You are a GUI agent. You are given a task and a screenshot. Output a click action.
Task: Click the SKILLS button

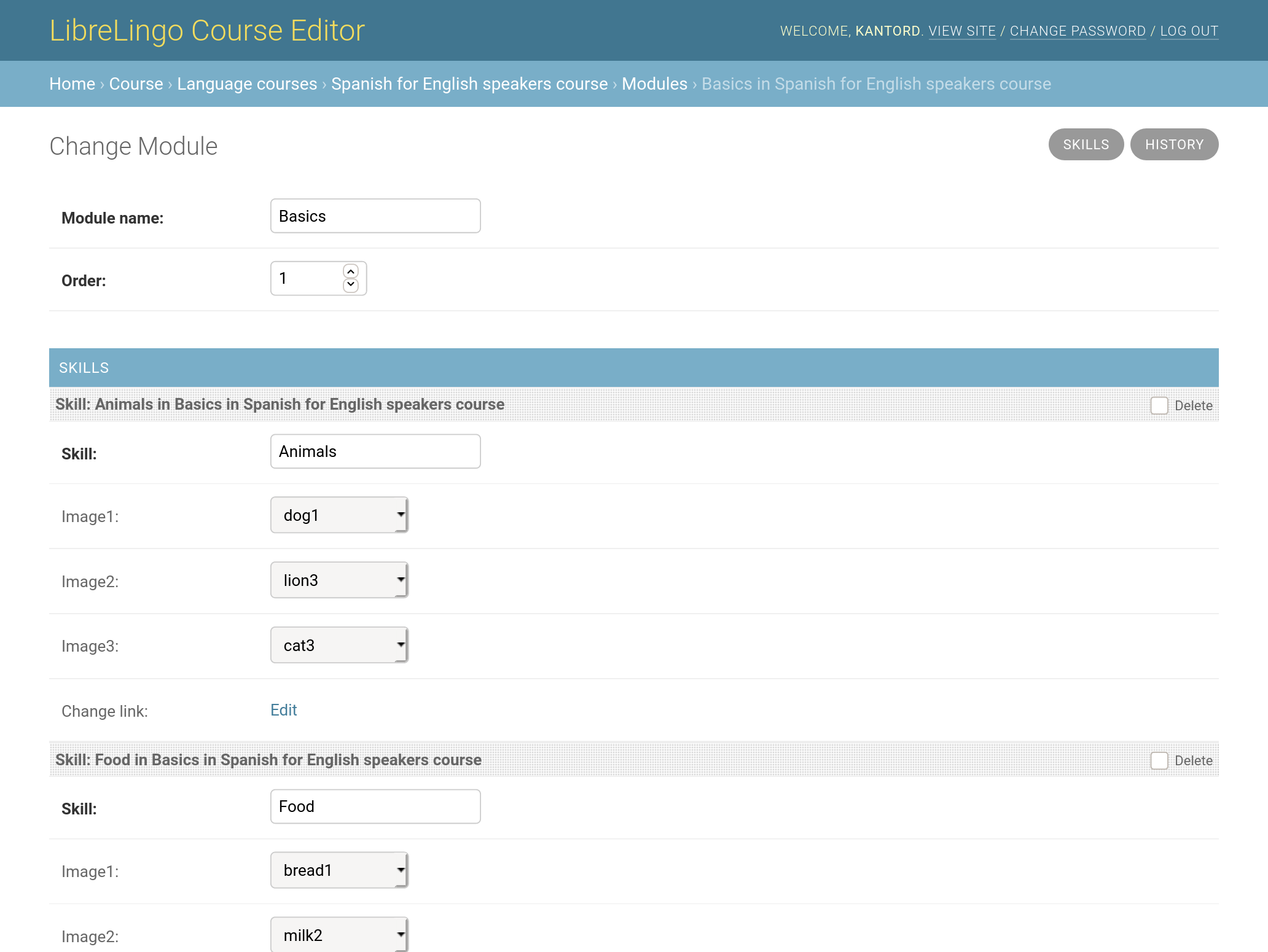tap(1086, 144)
